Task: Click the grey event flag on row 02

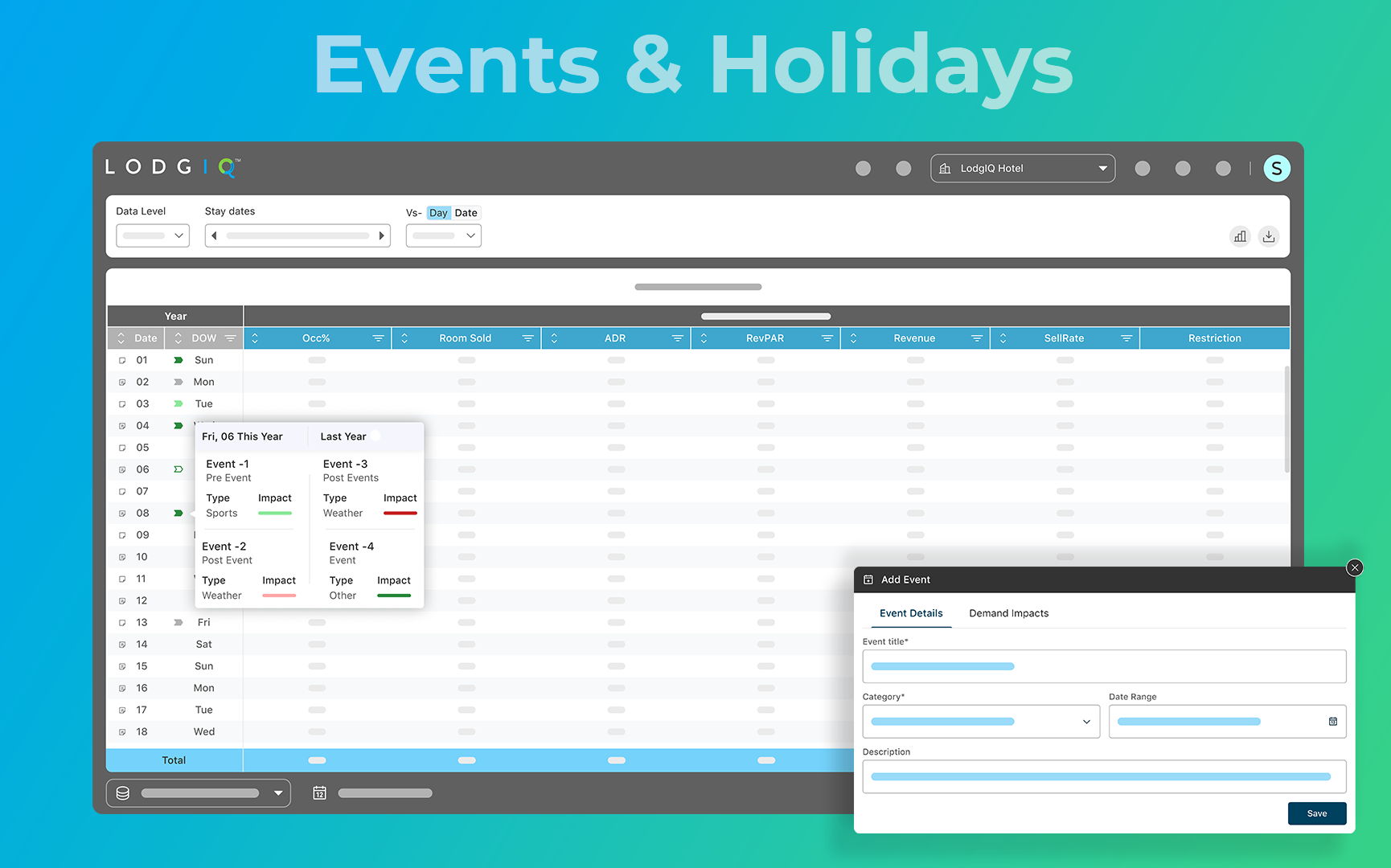Action: [x=178, y=382]
